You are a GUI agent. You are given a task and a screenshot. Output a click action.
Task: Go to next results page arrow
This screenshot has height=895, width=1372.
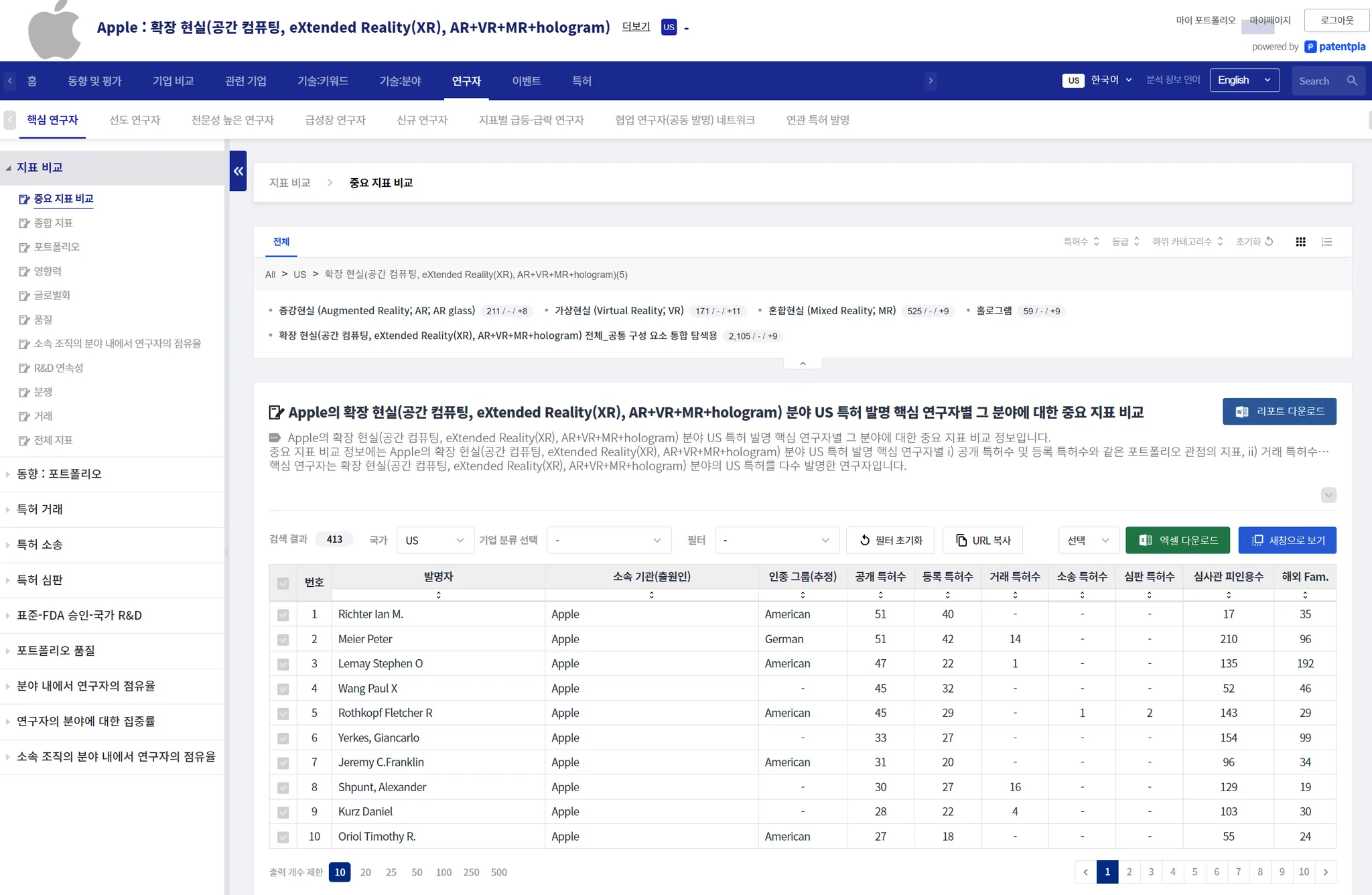pyautogui.click(x=1325, y=872)
